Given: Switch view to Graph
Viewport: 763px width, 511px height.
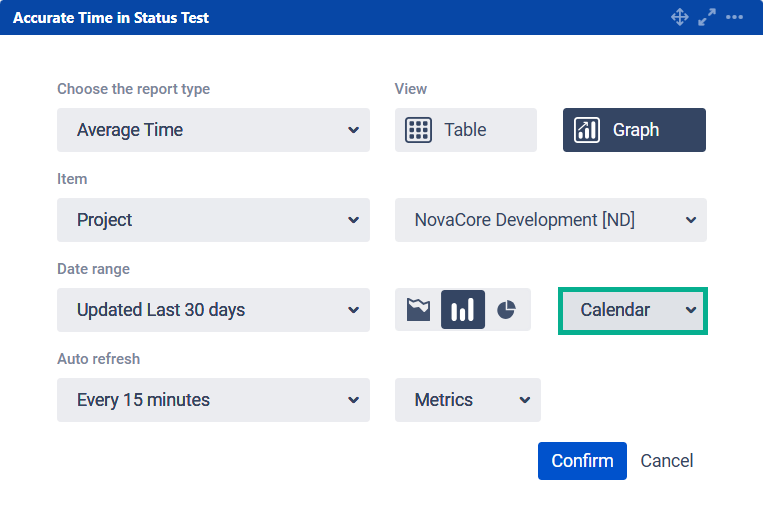Looking at the screenshot, I should (x=634, y=130).
